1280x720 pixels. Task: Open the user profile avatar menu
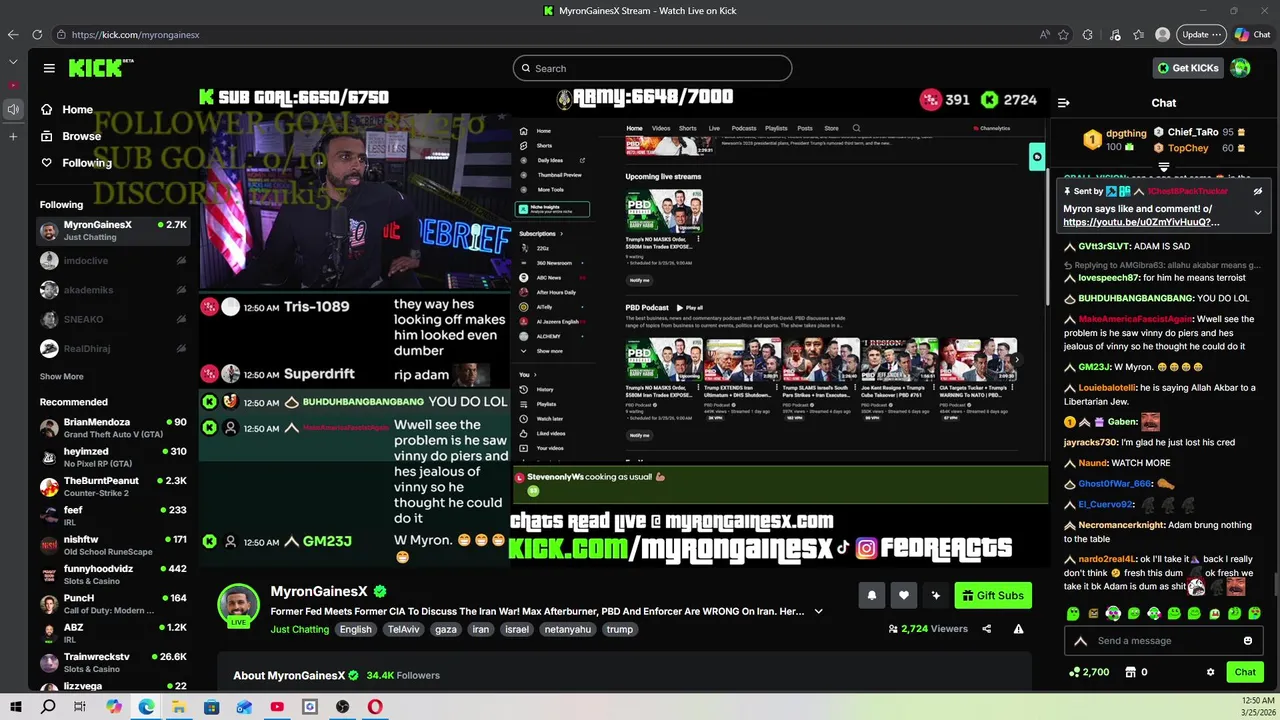(x=1241, y=68)
